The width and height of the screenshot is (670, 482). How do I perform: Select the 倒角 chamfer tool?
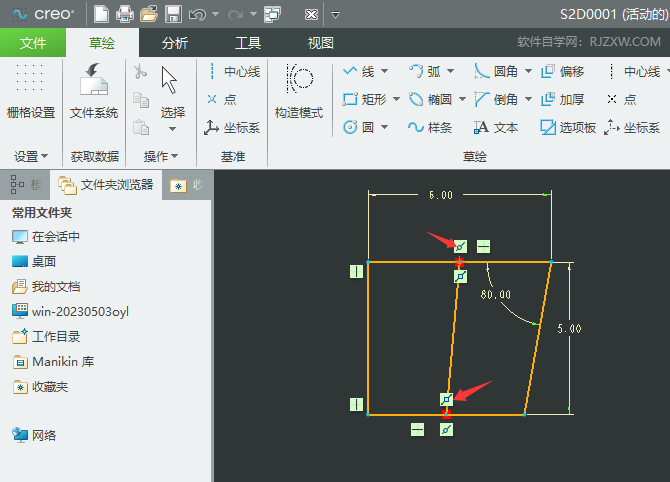(497, 100)
